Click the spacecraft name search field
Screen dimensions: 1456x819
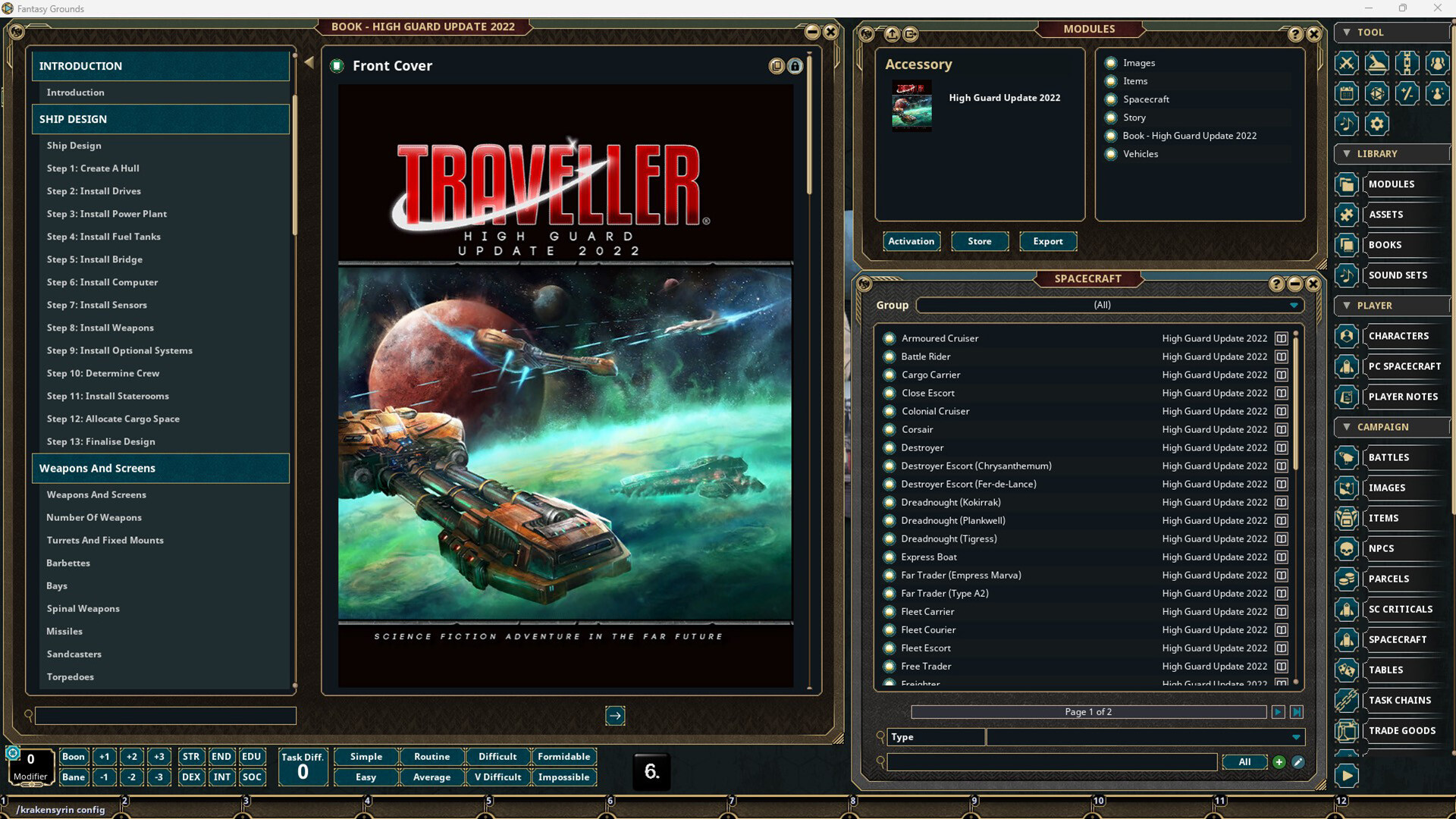pos(1053,762)
